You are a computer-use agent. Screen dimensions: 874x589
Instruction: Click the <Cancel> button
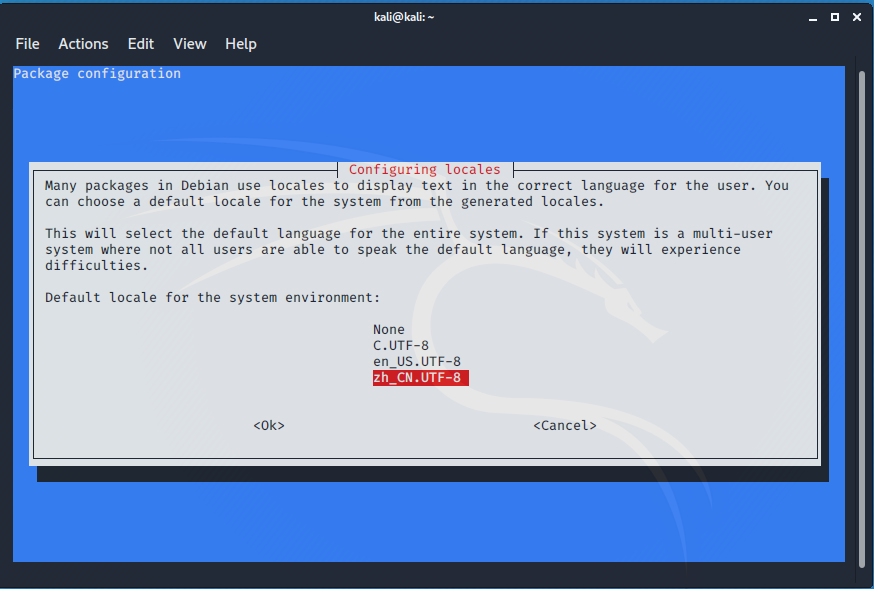pos(565,426)
